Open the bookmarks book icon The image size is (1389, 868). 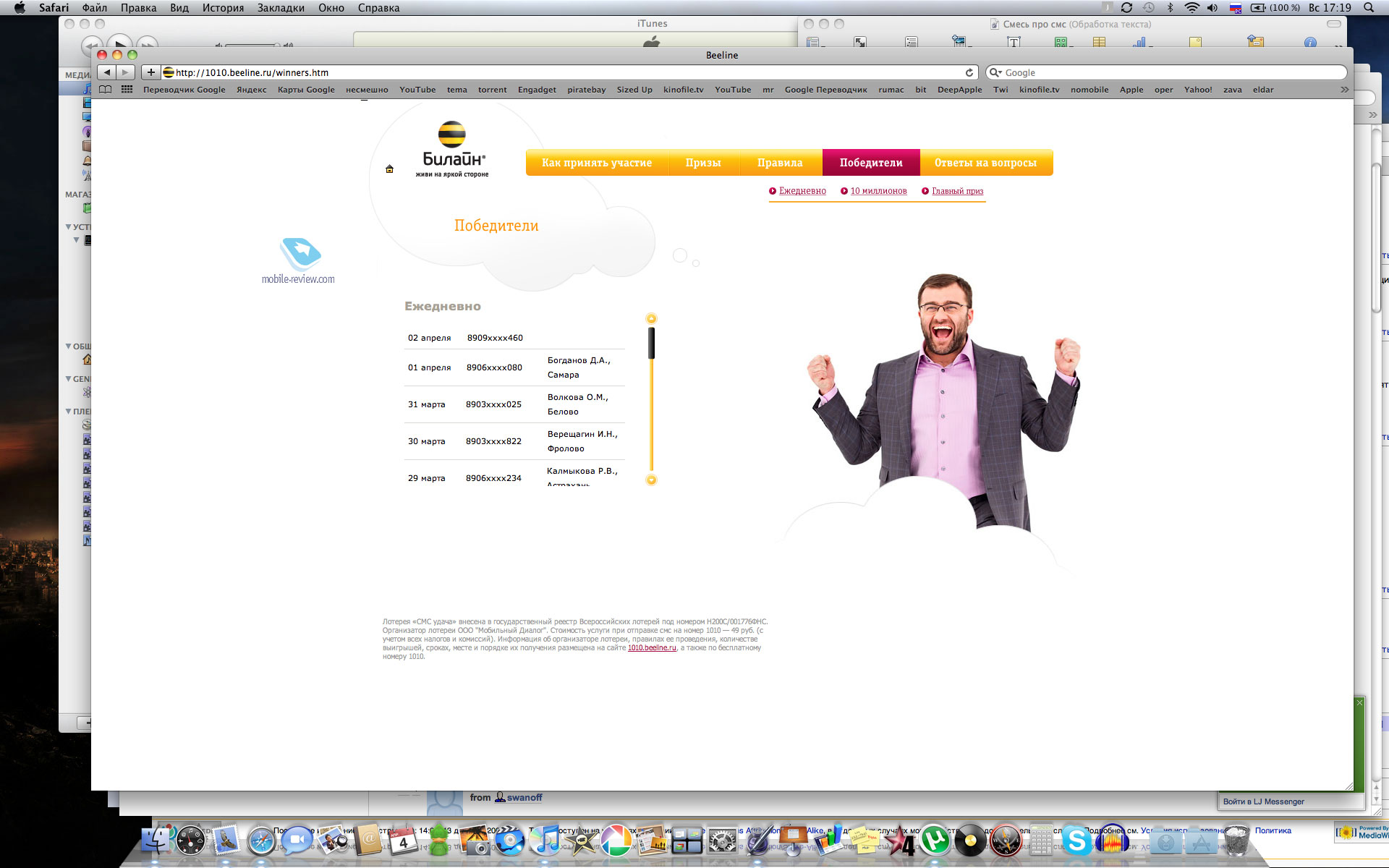coord(106,90)
